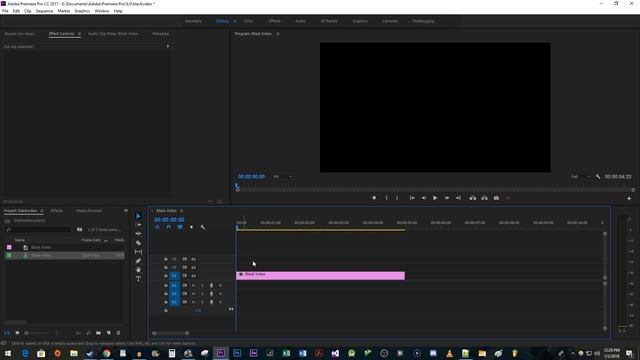Click Add Marker in timeline header
Image resolution: width=640 pixels, height=360 pixels.
(x=191, y=227)
